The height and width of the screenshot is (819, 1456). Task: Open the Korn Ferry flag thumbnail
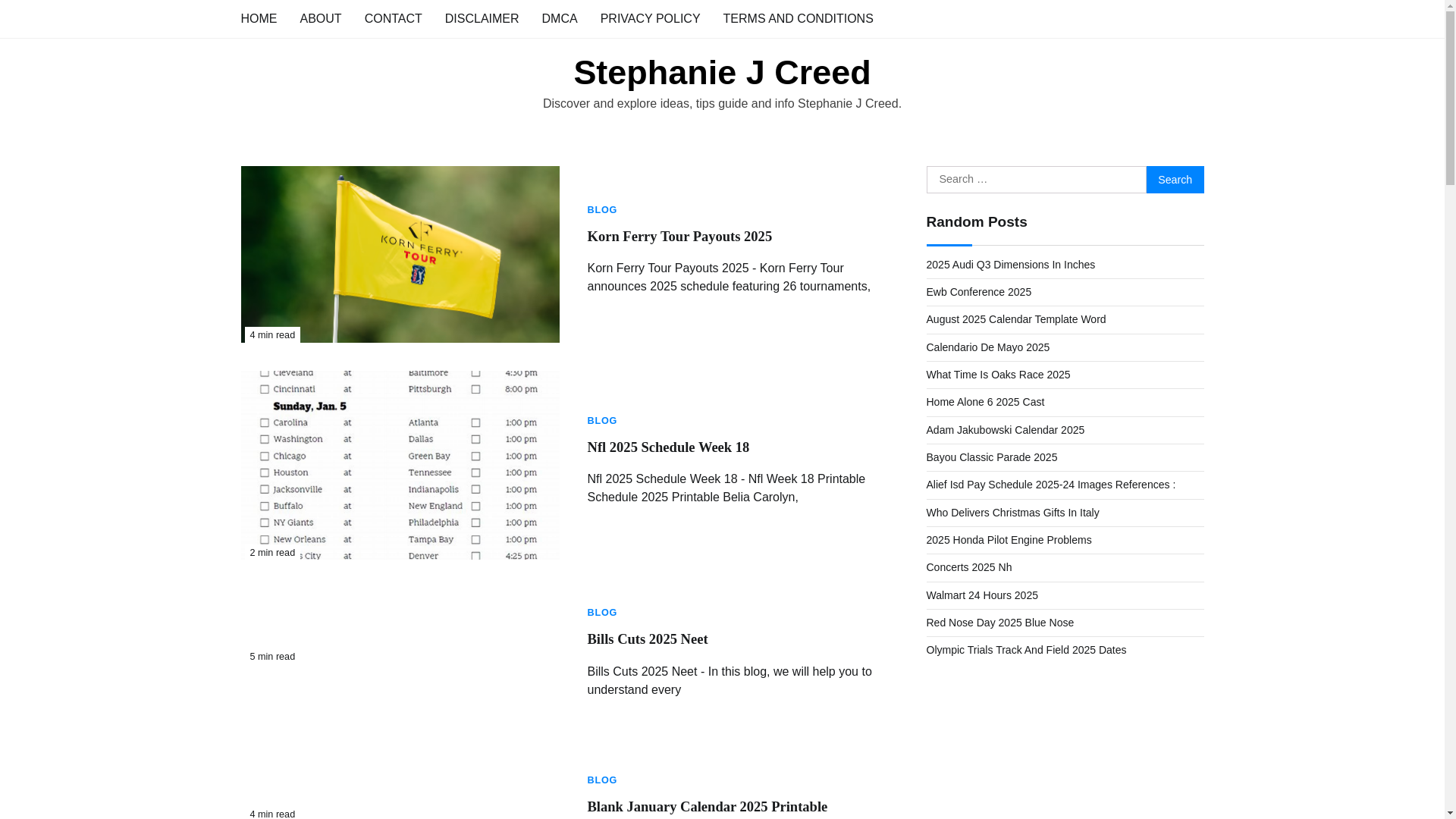click(400, 254)
